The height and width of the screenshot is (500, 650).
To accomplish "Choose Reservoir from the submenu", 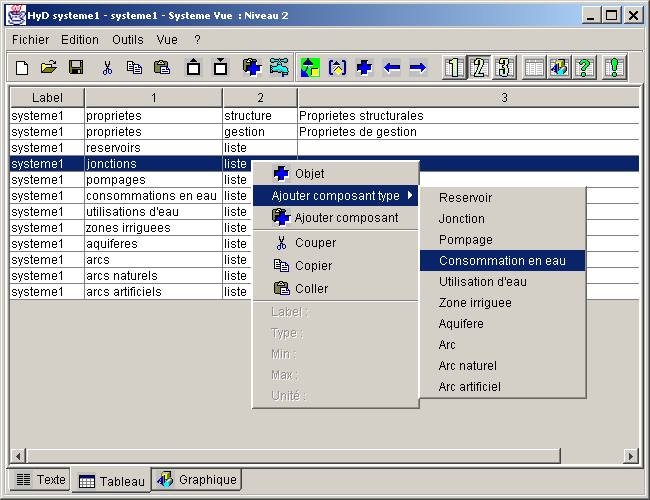I will (x=502, y=198).
